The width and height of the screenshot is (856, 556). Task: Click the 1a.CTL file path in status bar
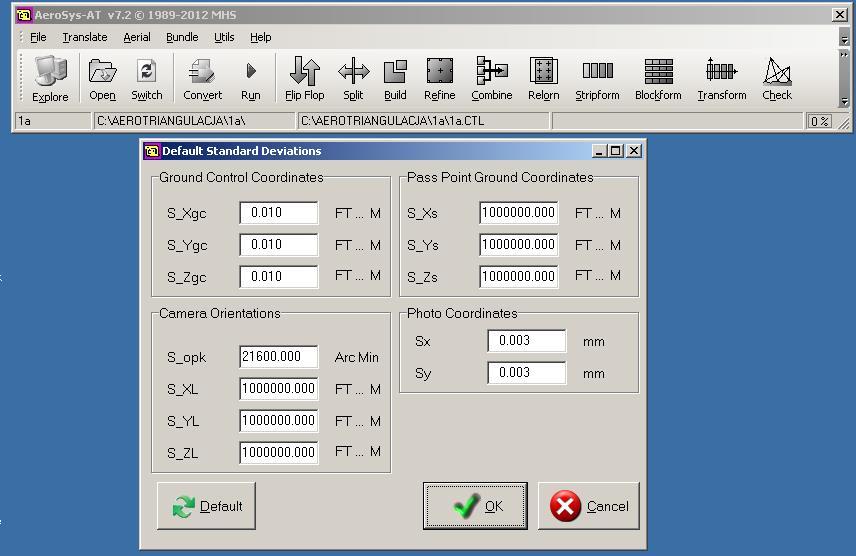423,121
